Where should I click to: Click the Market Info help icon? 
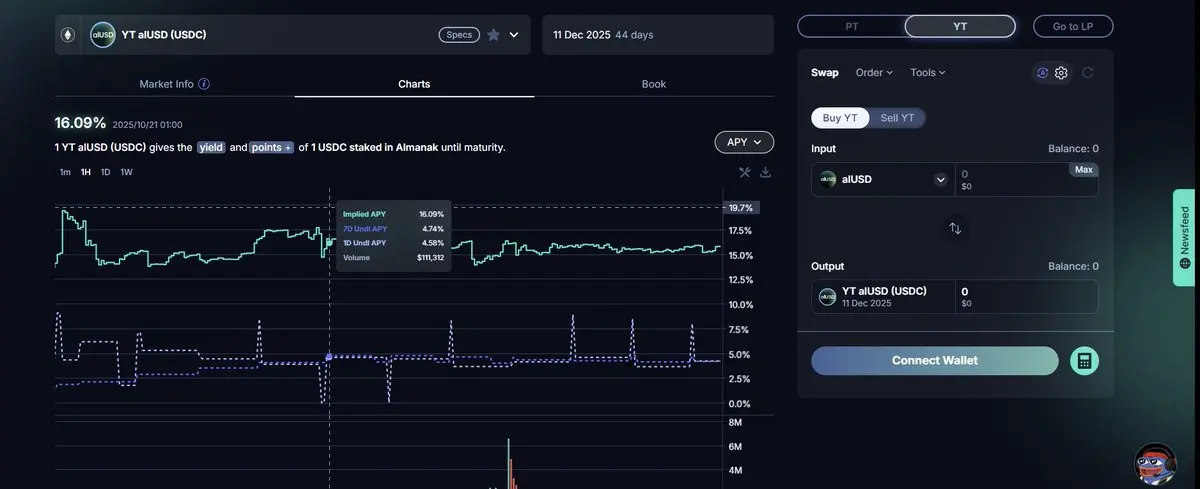pos(204,84)
